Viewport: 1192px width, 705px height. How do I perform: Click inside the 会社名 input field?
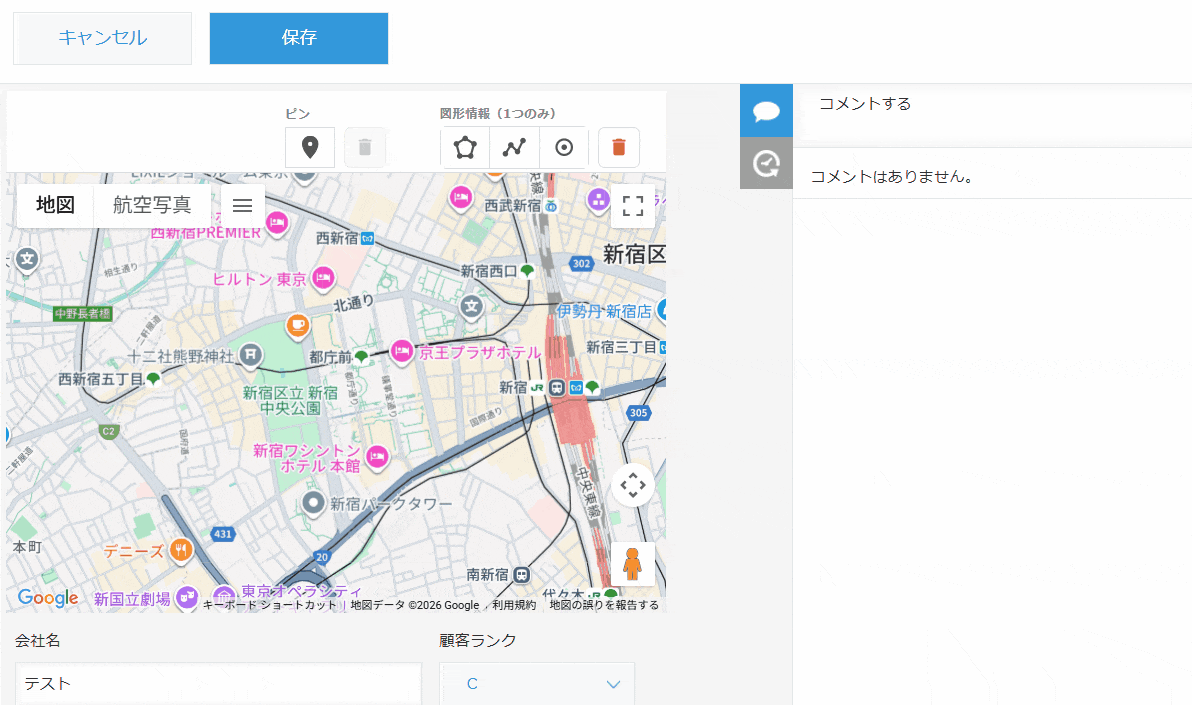tap(218, 683)
